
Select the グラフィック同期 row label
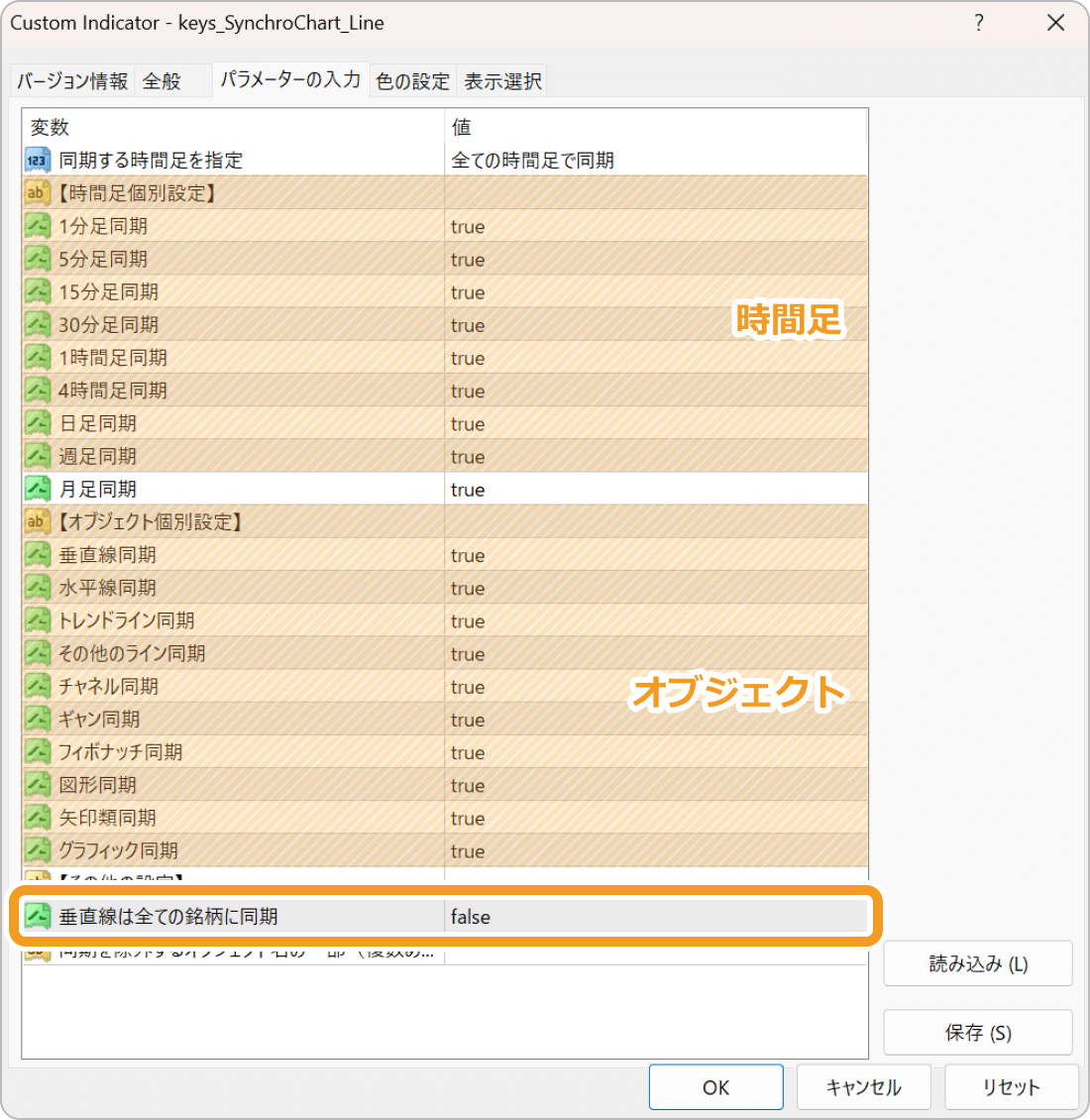[x=118, y=850]
